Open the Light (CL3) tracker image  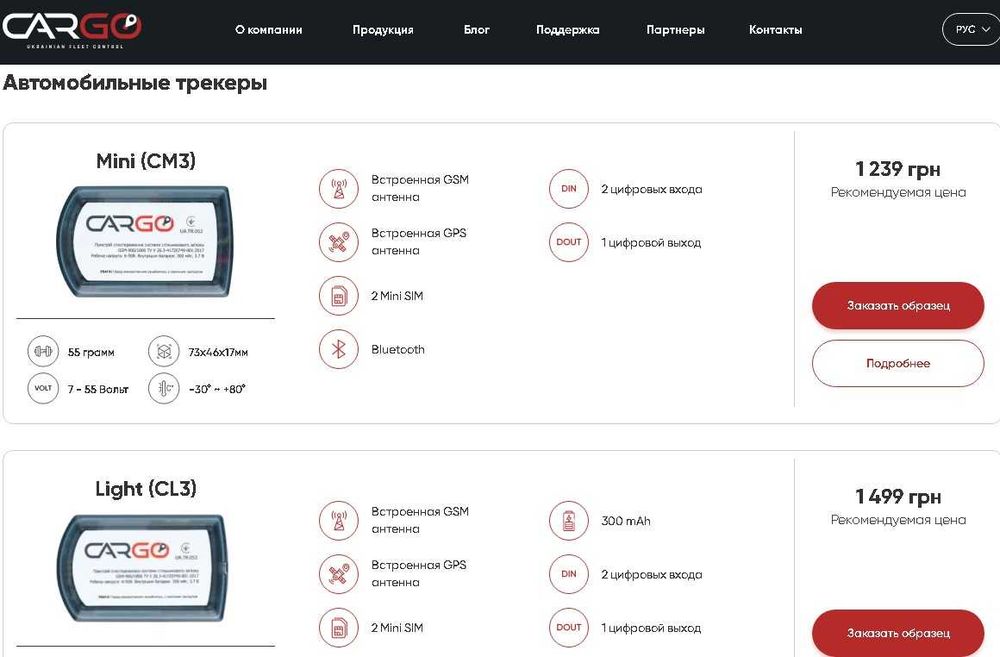pyautogui.click(x=142, y=568)
